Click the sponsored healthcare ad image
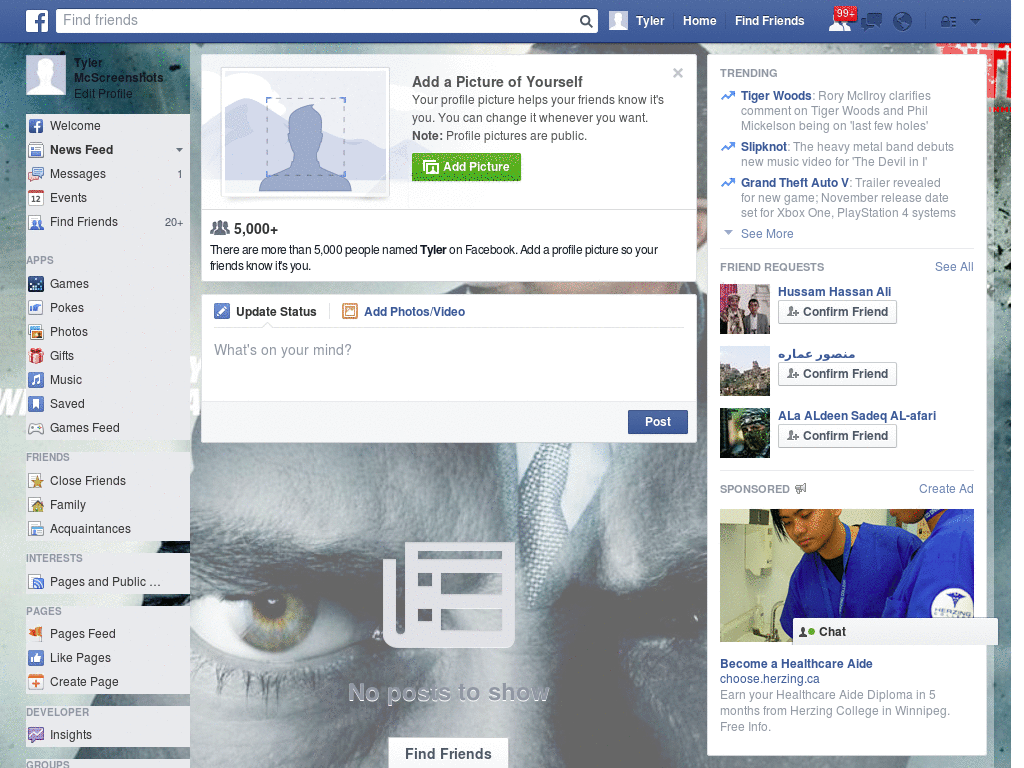1024x768 pixels. [846, 575]
